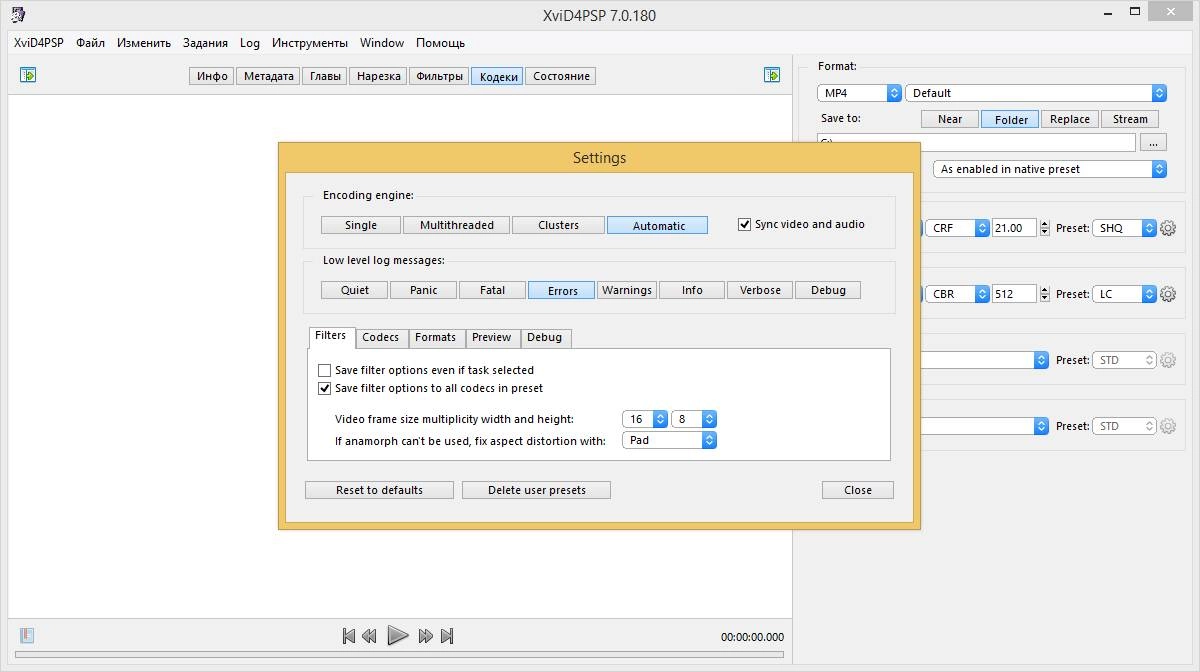Image resolution: width=1200 pixels, height=672 pixels.
Task: Select Single encoding engine
Action: click(x=361, y=225)
